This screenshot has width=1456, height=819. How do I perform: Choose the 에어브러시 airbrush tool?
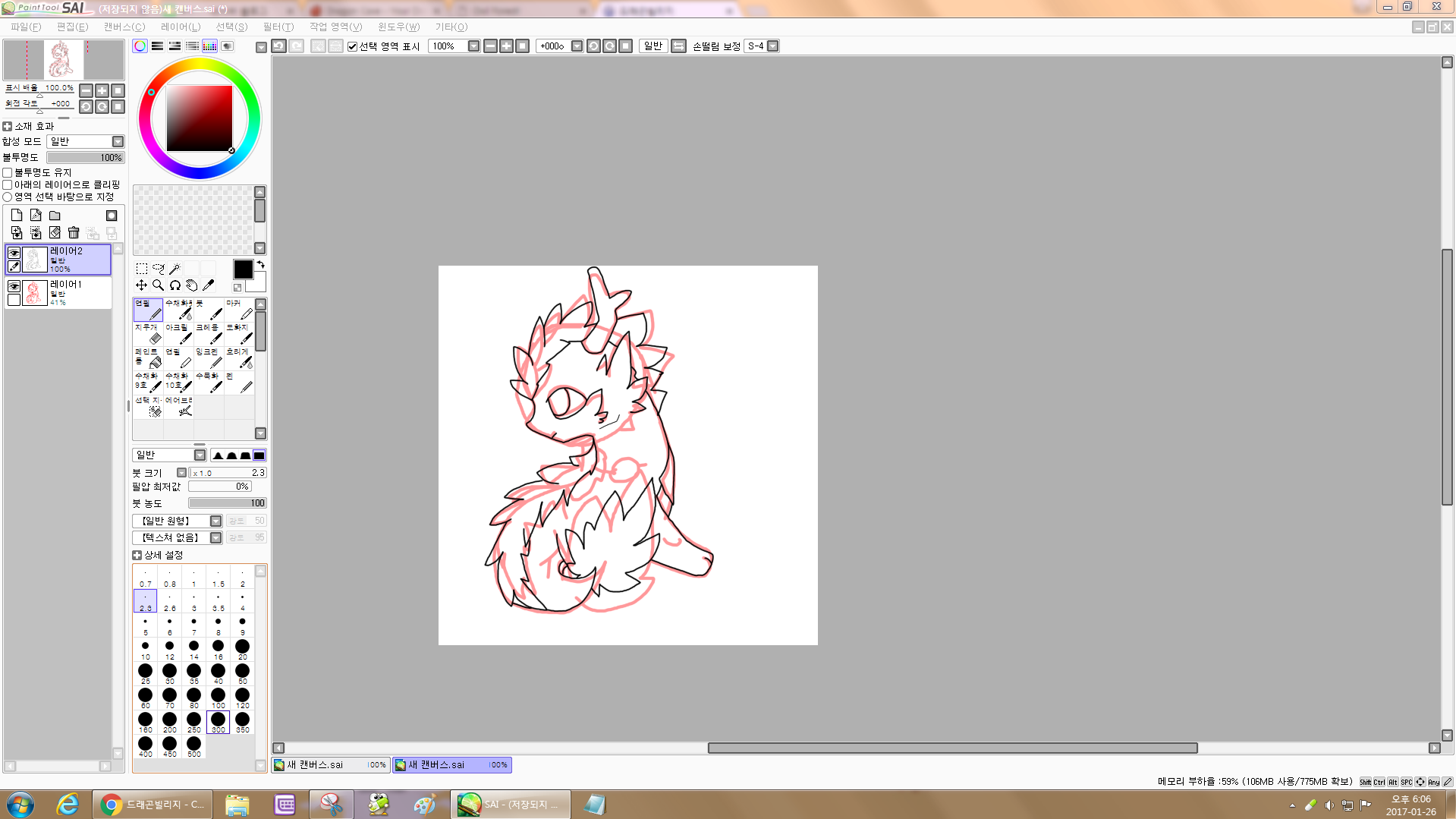[x=178, y=407]
